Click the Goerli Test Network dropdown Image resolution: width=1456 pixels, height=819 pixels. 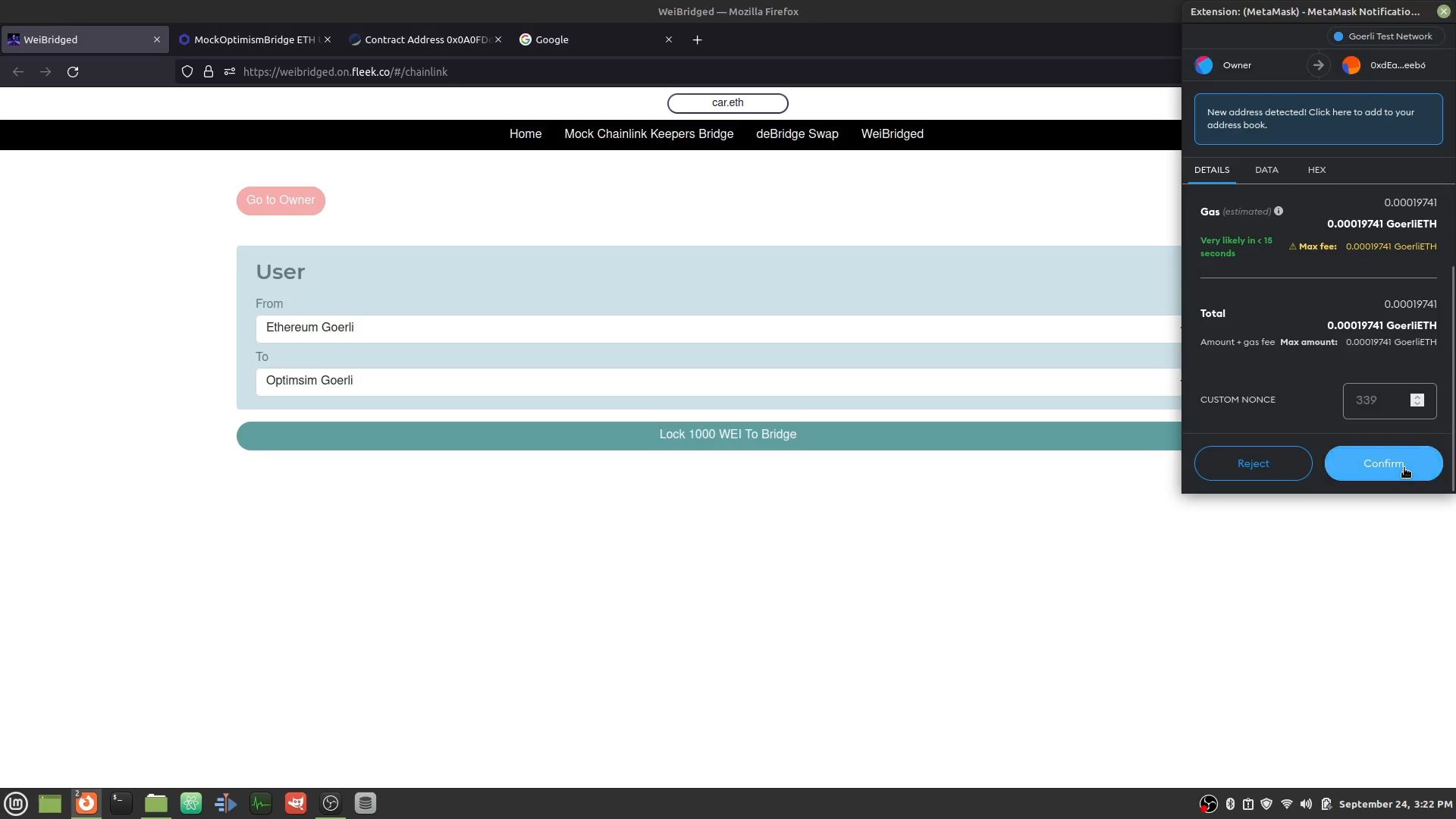[x=1385, y=36]
